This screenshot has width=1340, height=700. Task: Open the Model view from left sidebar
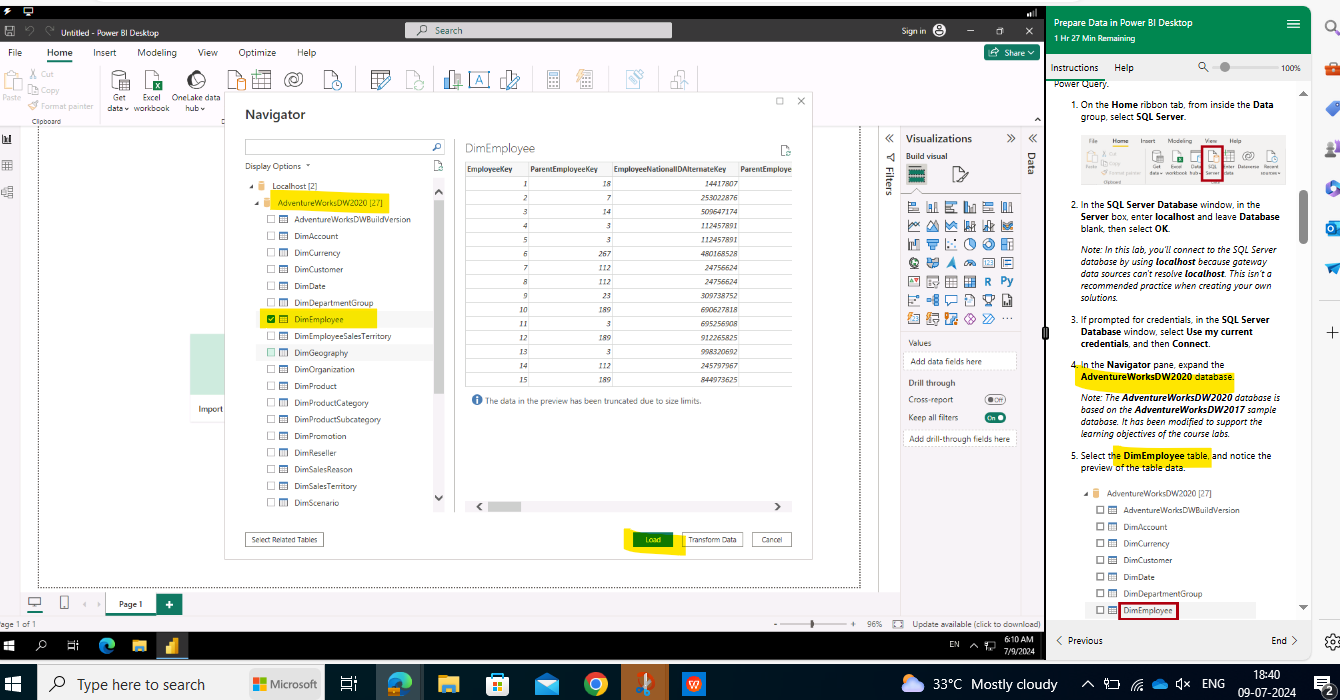point(7,192)
